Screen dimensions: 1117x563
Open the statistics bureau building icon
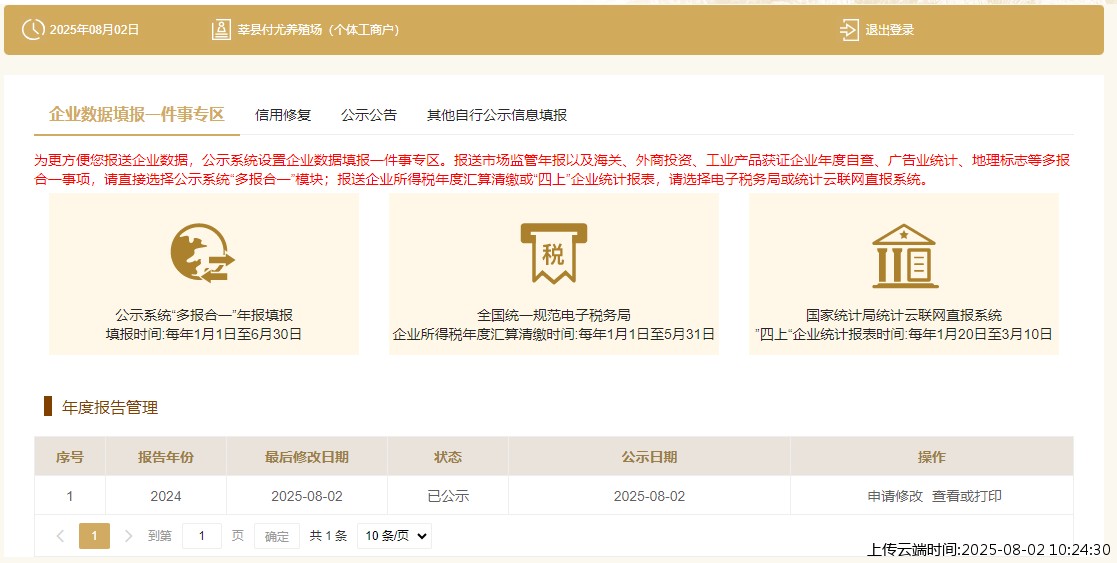(x=905, y=256)
